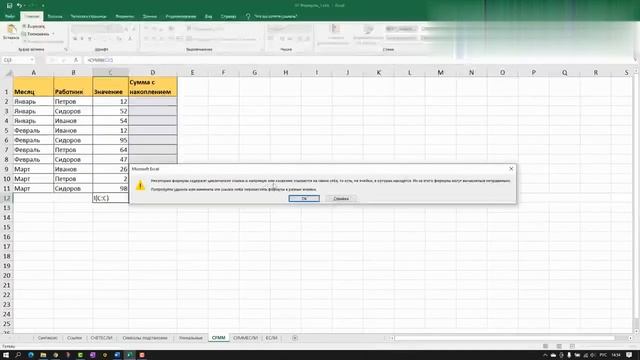Select column D header
The width and height of the screenshot is (640, 360).
click(x=153, y=72)
